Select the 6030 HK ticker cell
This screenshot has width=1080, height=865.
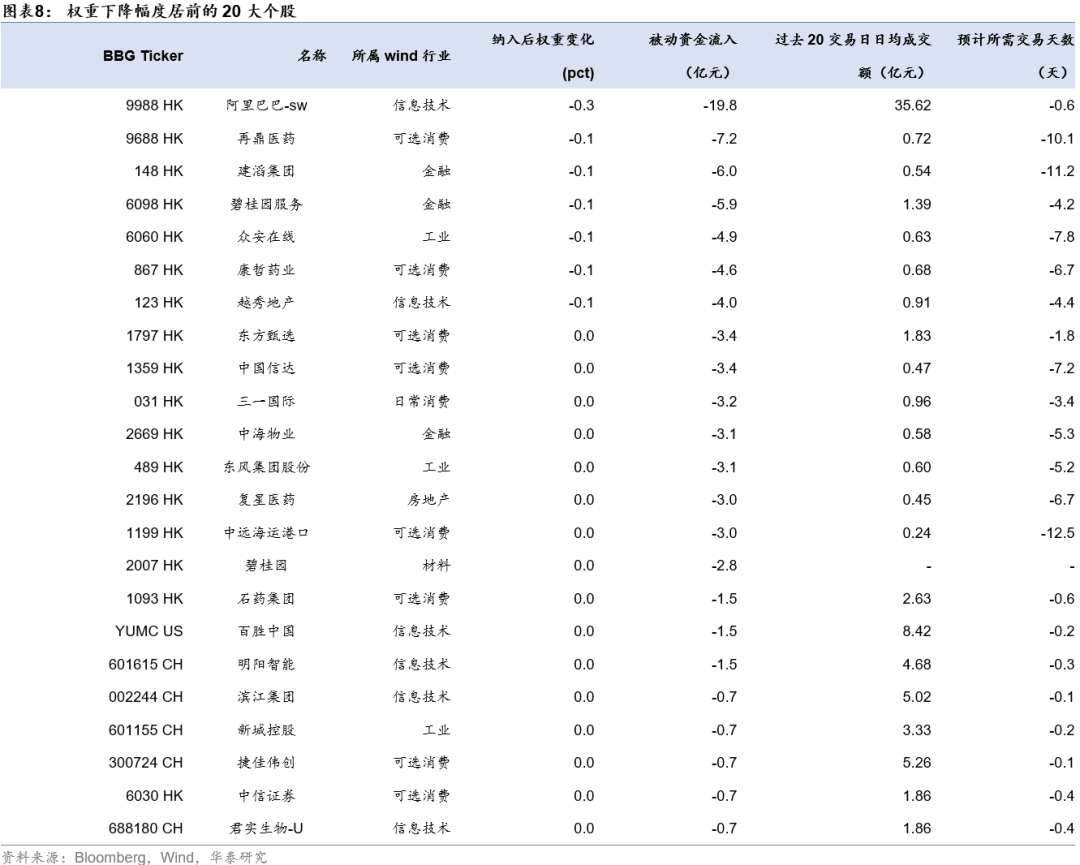(154, 796)
